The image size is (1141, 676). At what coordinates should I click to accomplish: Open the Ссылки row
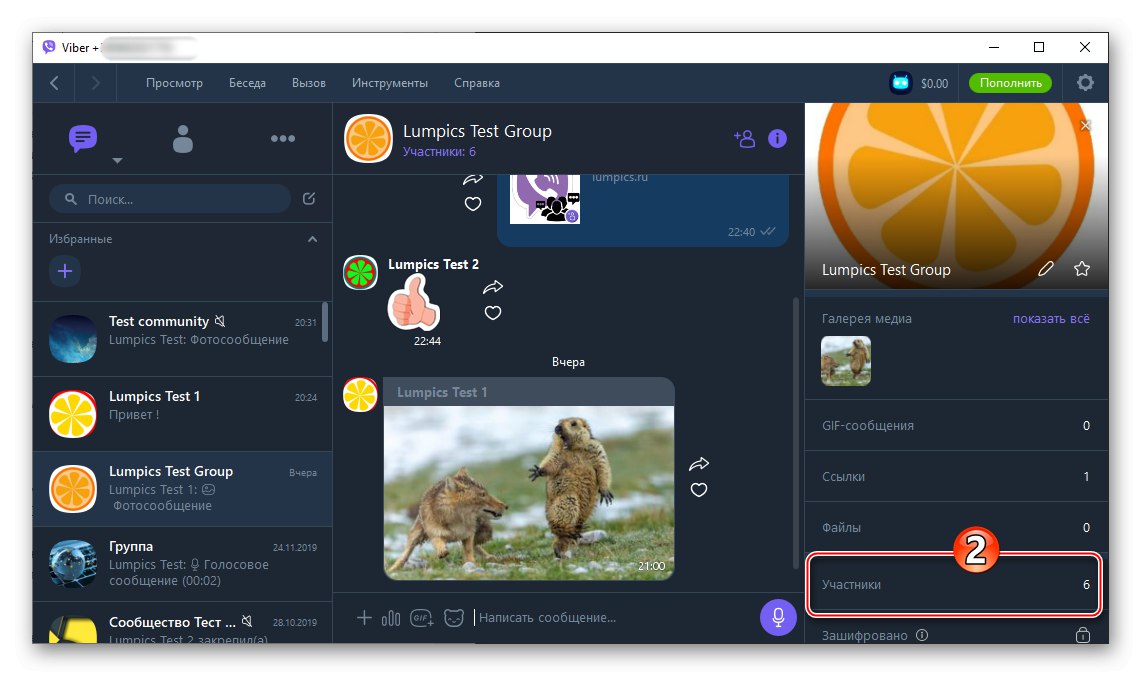pos(956,477)
